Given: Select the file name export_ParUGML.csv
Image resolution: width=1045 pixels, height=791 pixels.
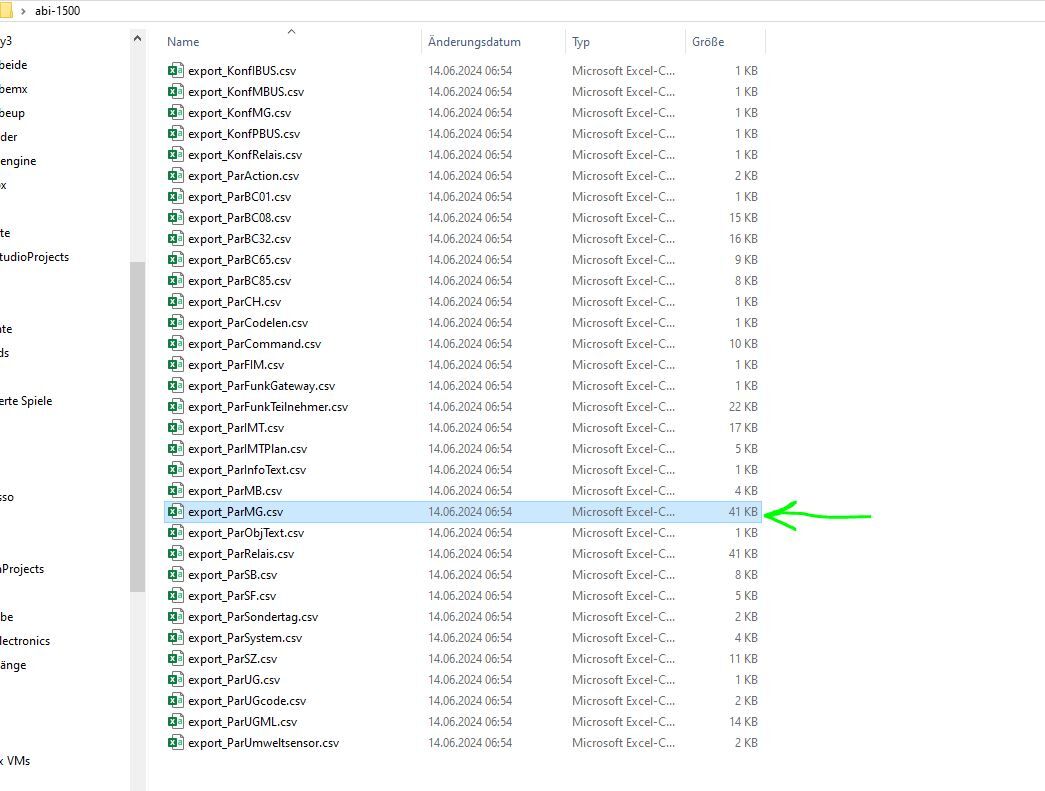Looking at the screenshot, I should tap(243, 721).
